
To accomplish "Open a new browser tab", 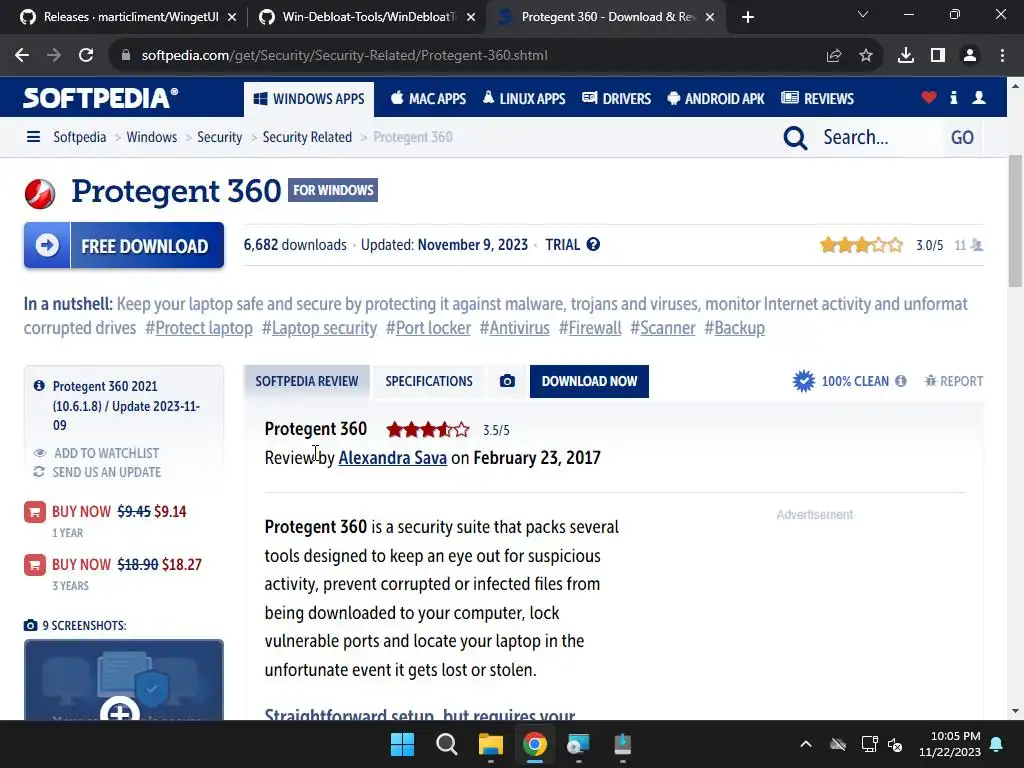I will pyautogui.click(x=748, y=17).
